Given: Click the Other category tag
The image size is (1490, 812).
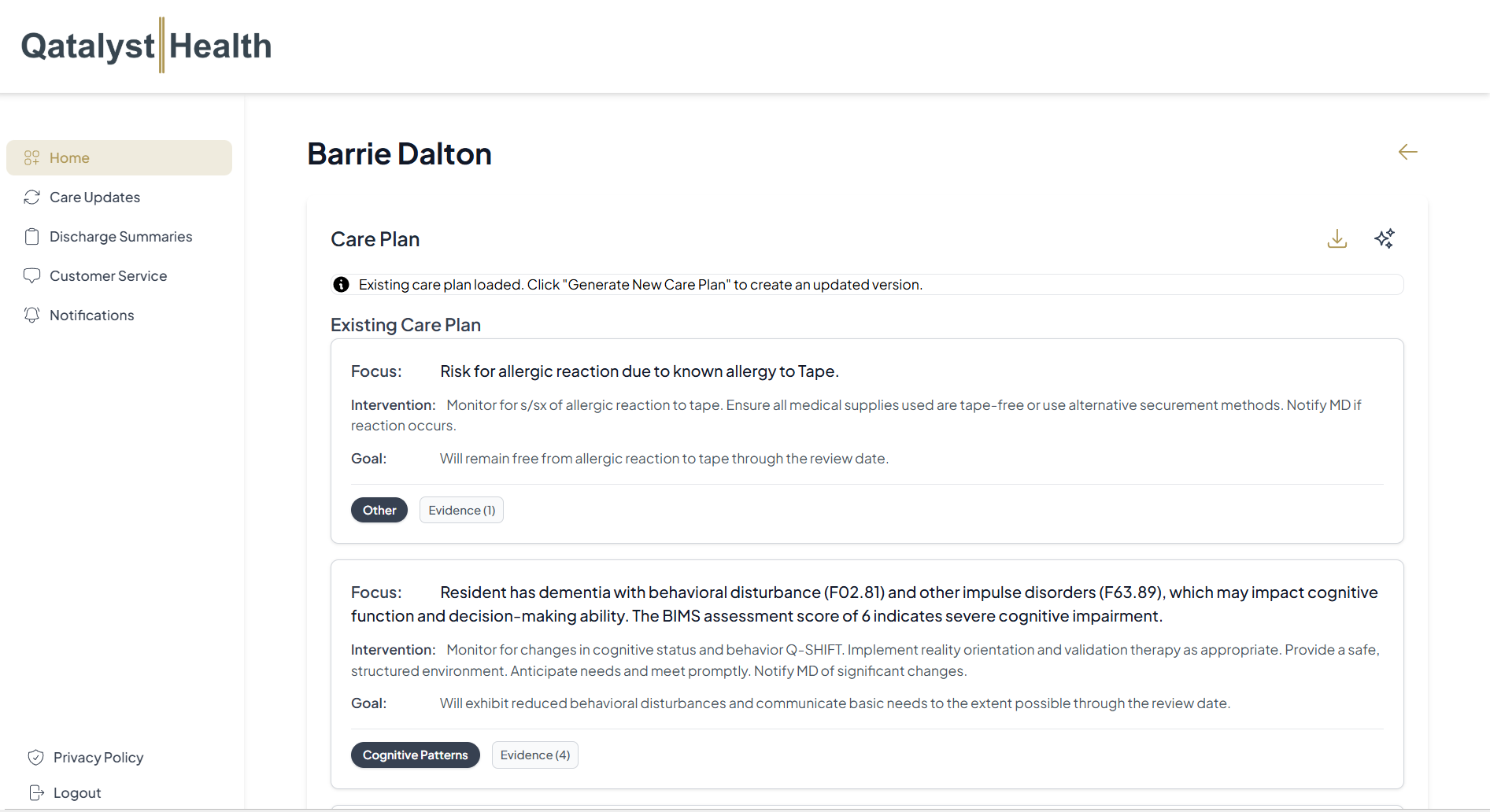Looking at the screenshot, I should (x=379, y=511).
